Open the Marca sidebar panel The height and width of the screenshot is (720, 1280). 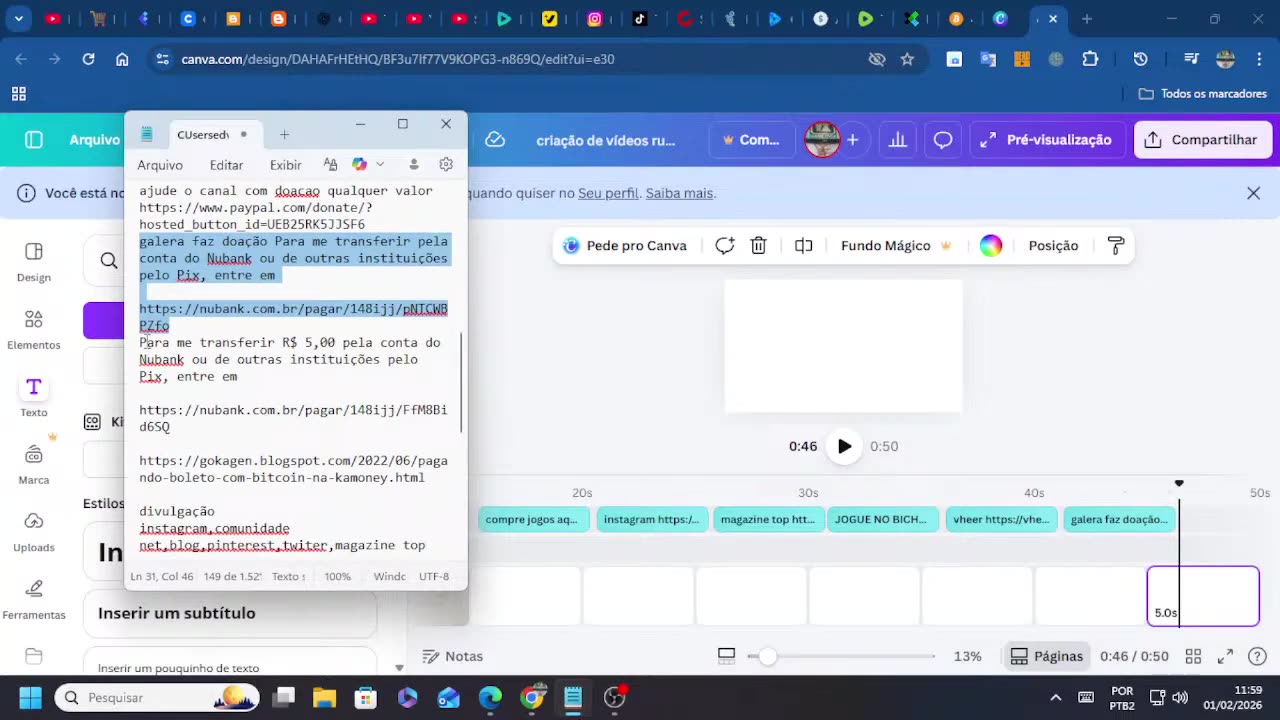point(34,465)
